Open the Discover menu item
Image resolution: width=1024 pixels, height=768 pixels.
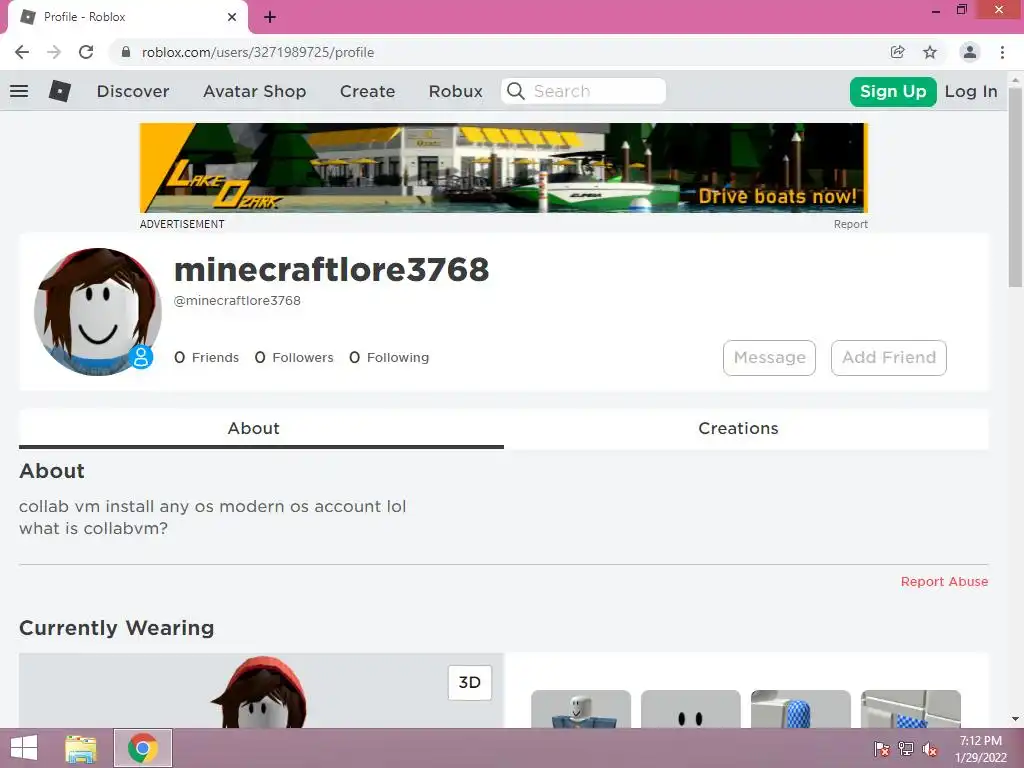point(133,91)
